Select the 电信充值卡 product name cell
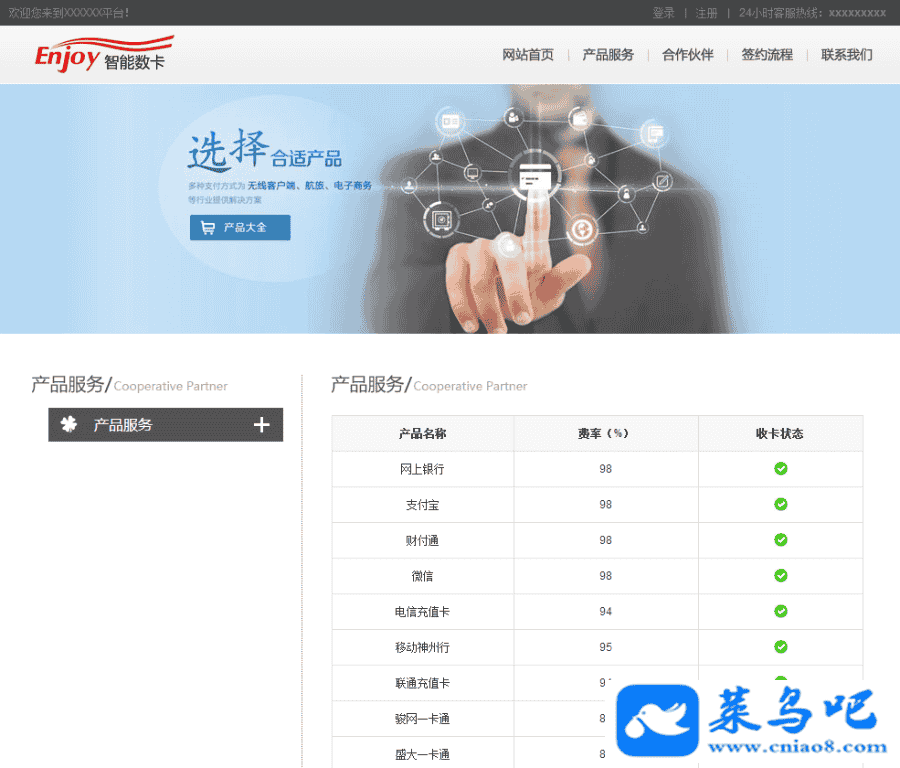Screen dimensions: 900x768 coord(422,611)
